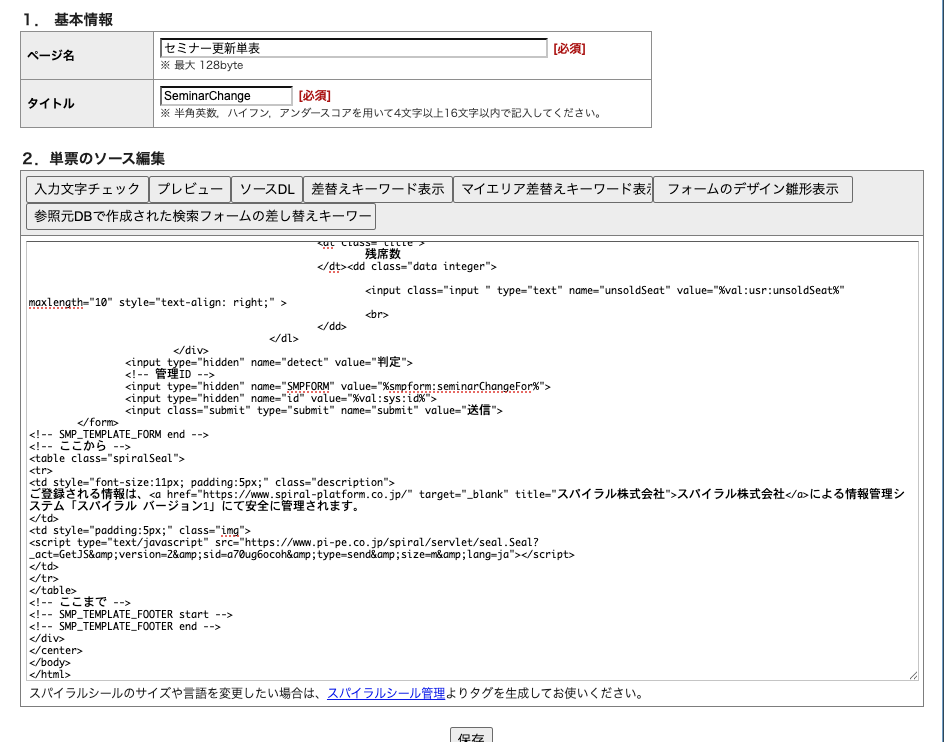Click the td class="description" code line

212,483
